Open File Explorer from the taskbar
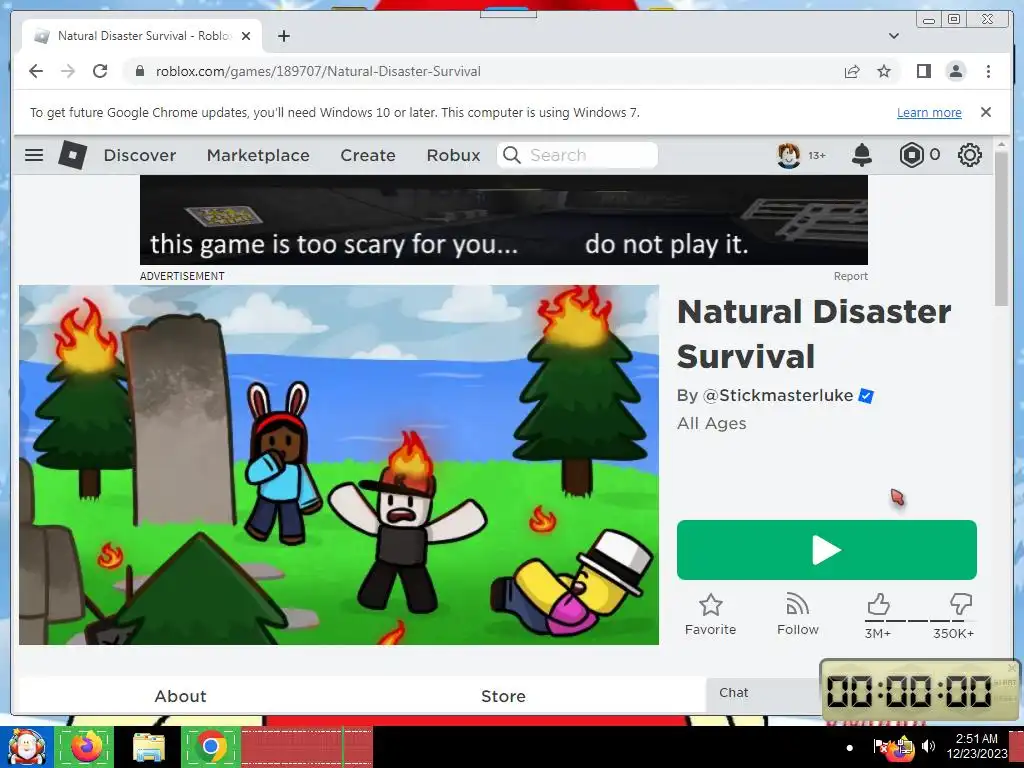The height and width of the screenshot is (768, 1024). (149, 746)
